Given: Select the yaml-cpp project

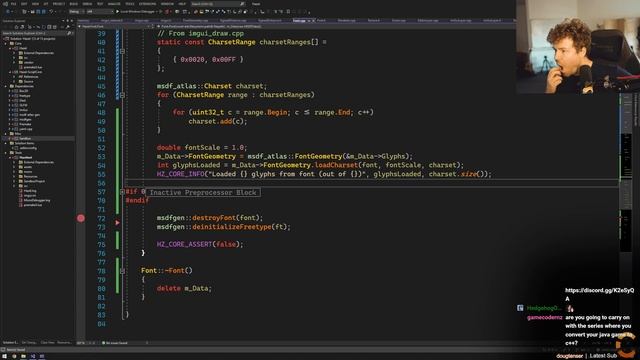Looking at the screenshot, I should tap(26, 129).
